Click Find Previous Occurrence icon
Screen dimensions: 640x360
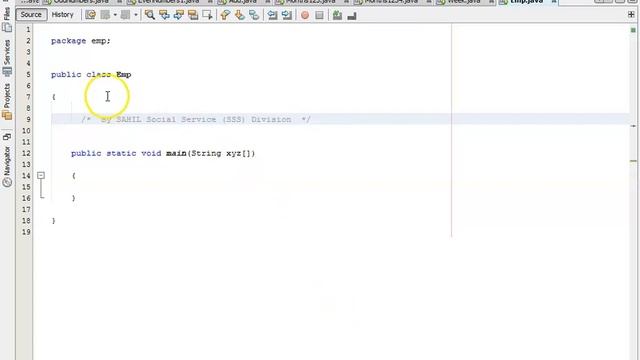(164, 15)
